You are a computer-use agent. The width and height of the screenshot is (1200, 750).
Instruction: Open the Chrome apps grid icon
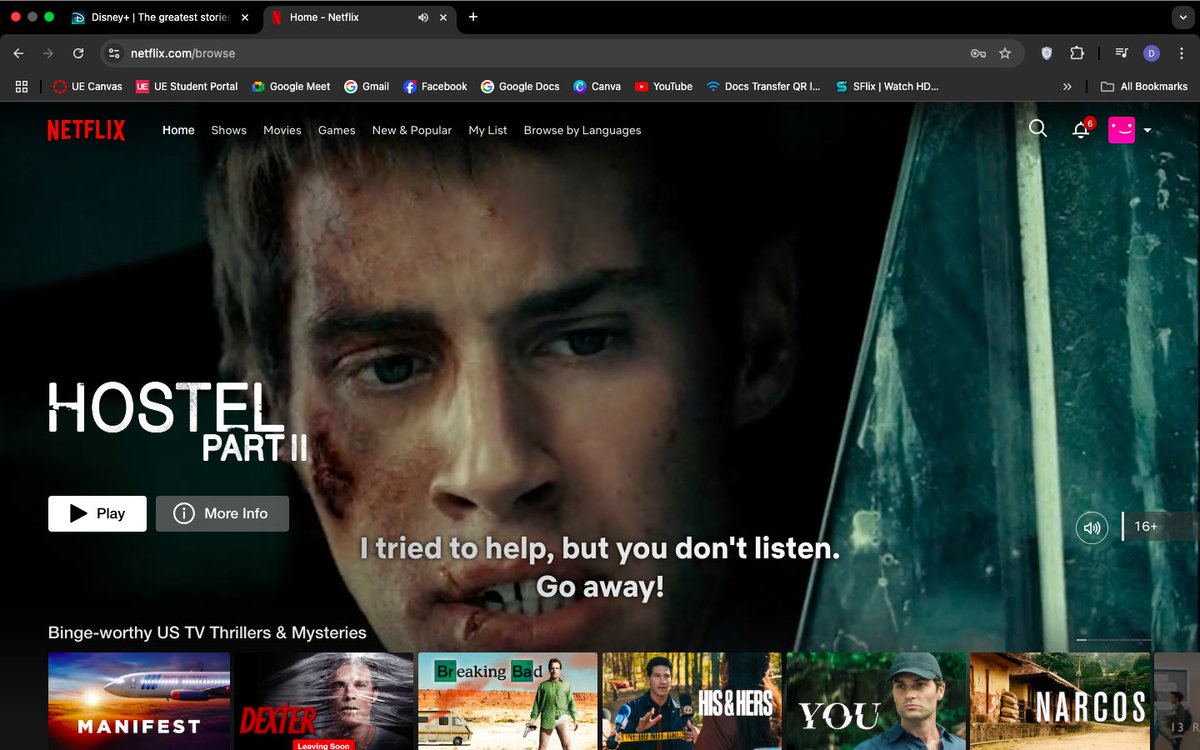(x=22, y=87)
